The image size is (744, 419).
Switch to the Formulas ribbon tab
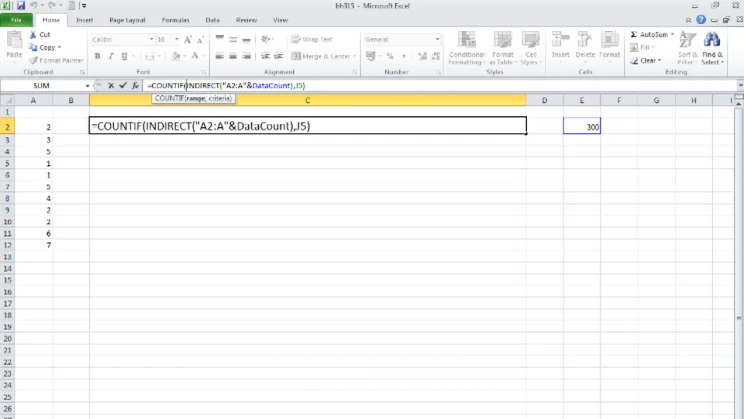coord(174,19)
